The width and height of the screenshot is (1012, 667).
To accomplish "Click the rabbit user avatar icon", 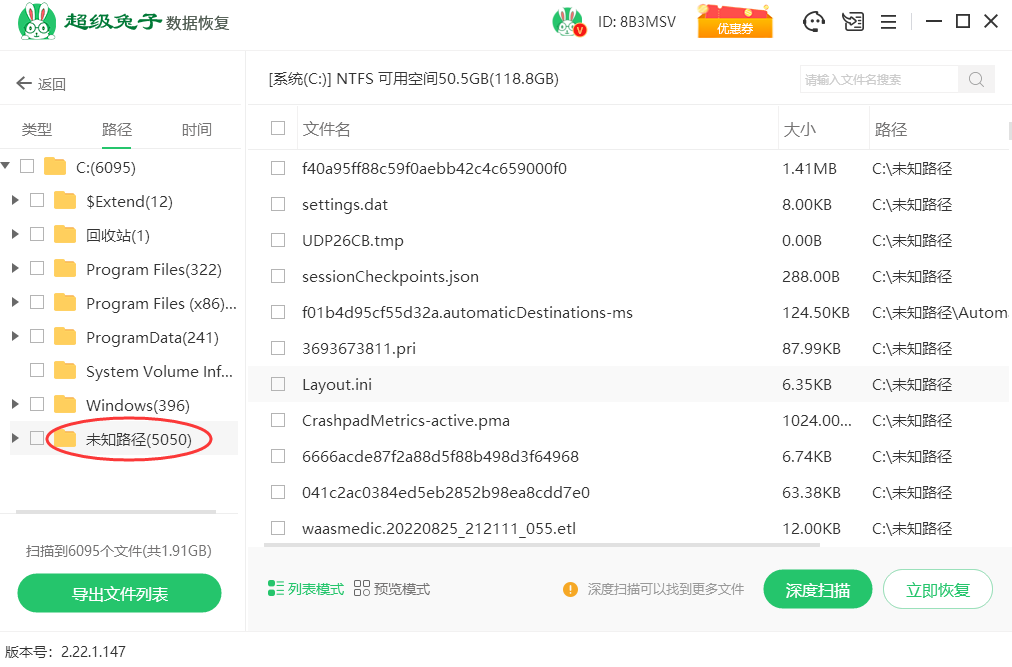I will pyautogui.click(x=568, y=22).
